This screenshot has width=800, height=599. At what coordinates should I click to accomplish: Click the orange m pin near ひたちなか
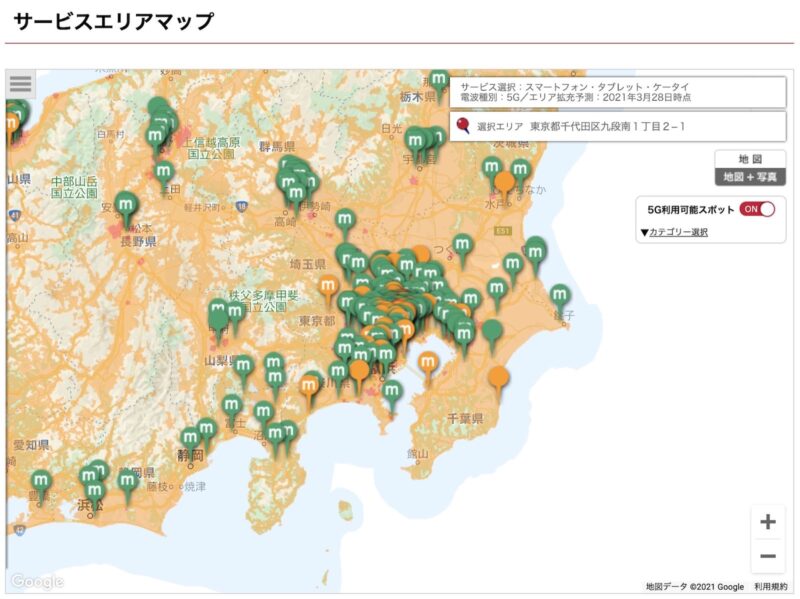pyautogui.click(x=505, y=181)
